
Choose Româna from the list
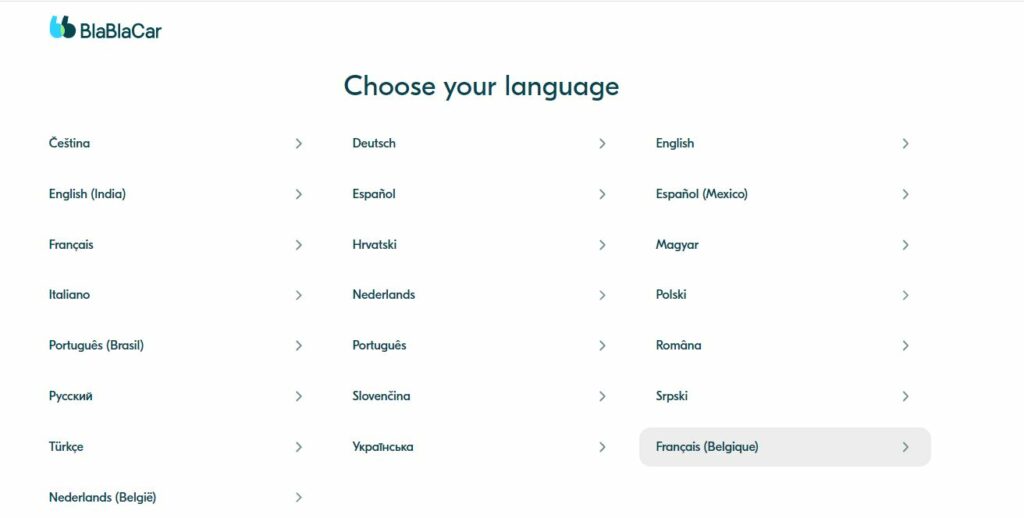point(784,346)
